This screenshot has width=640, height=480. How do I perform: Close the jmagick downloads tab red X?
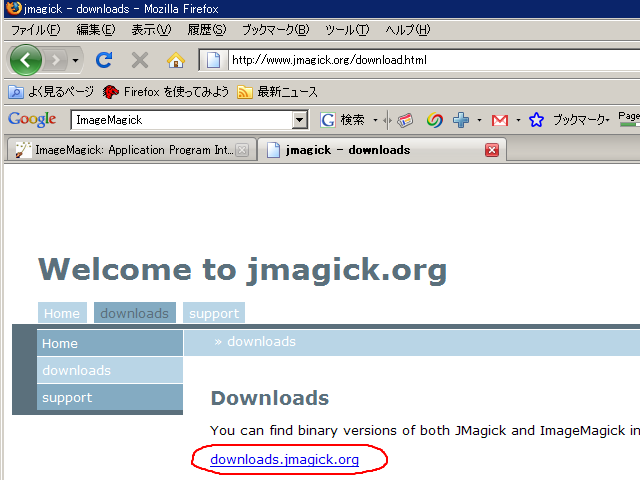(x=492, y=150)
